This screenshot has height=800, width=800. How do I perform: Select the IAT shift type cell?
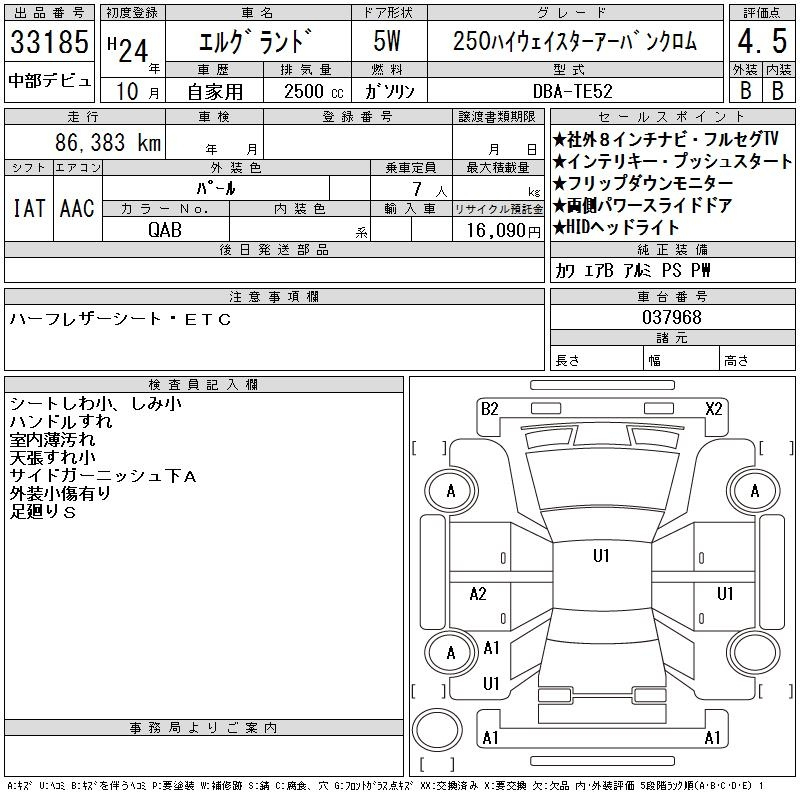(28, 208)
